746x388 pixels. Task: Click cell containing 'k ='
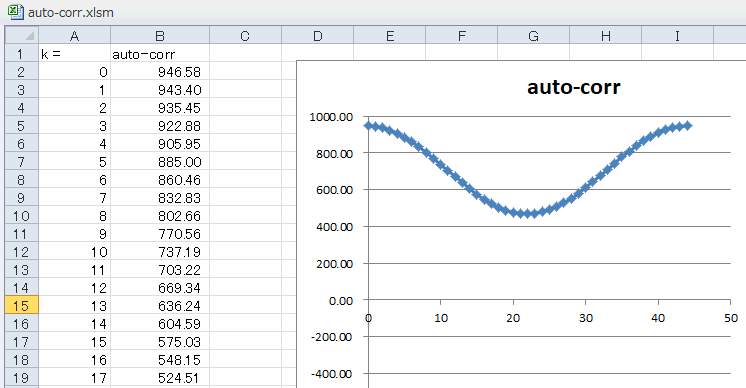pyautogui.click(x=74, y=54)
